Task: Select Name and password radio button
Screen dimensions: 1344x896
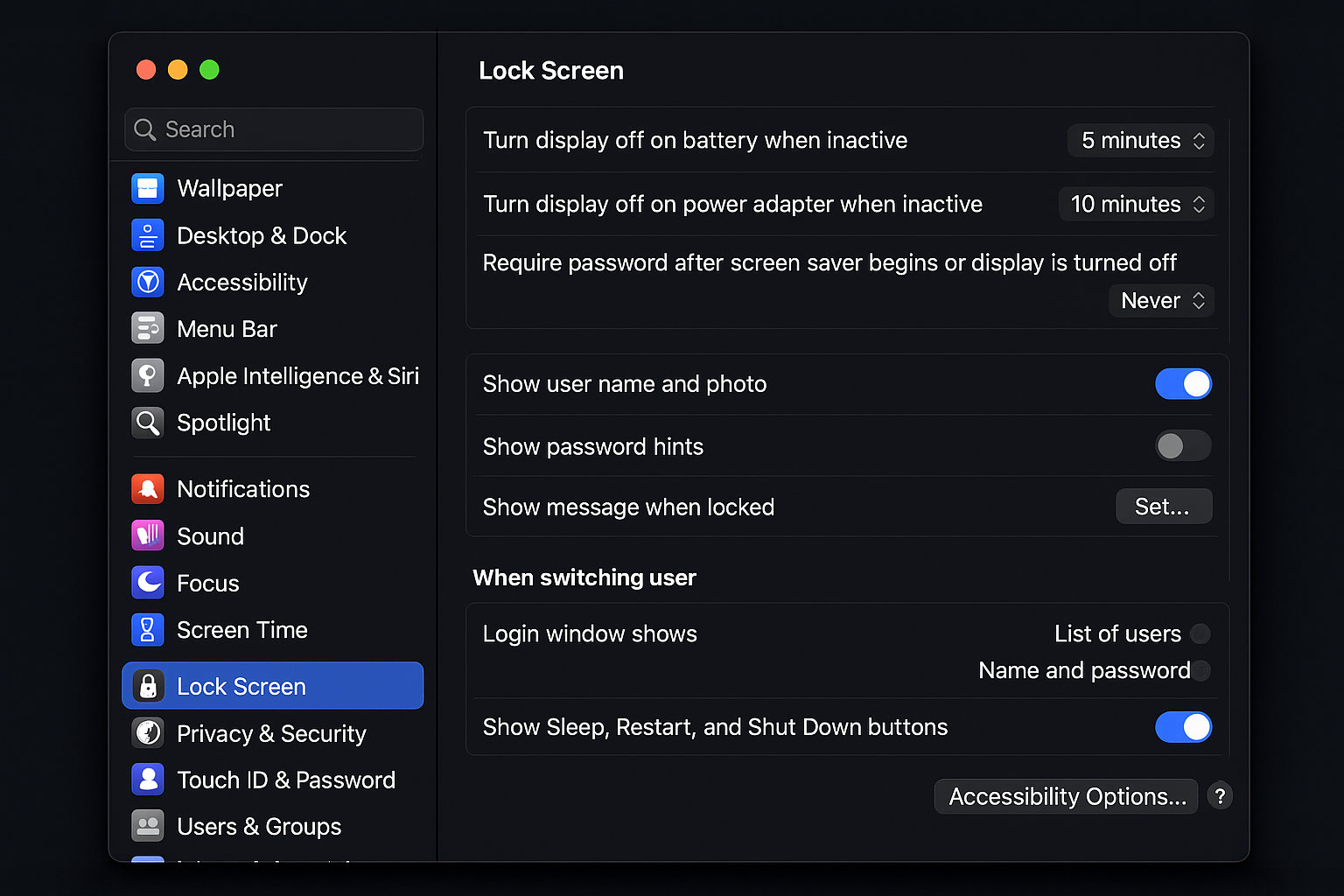Action: point(1204,670)
